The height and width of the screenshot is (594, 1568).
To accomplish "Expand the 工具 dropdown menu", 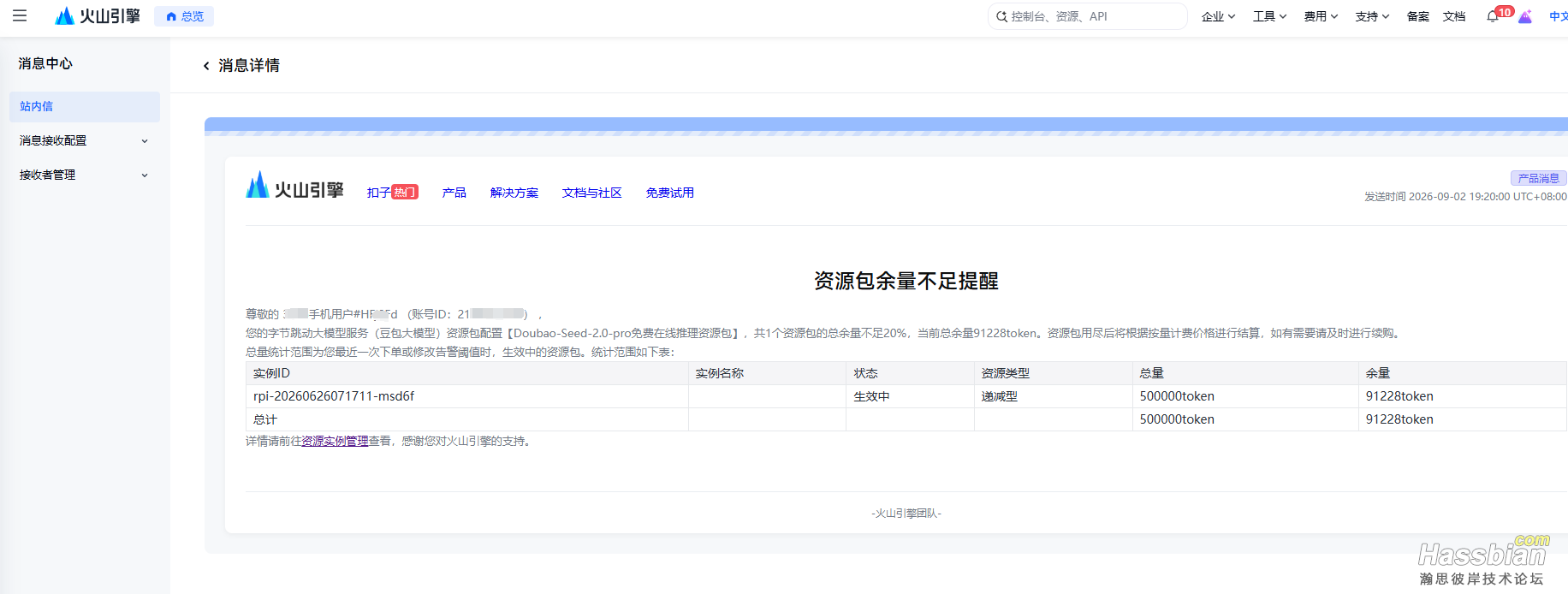I will (1269, 16).
